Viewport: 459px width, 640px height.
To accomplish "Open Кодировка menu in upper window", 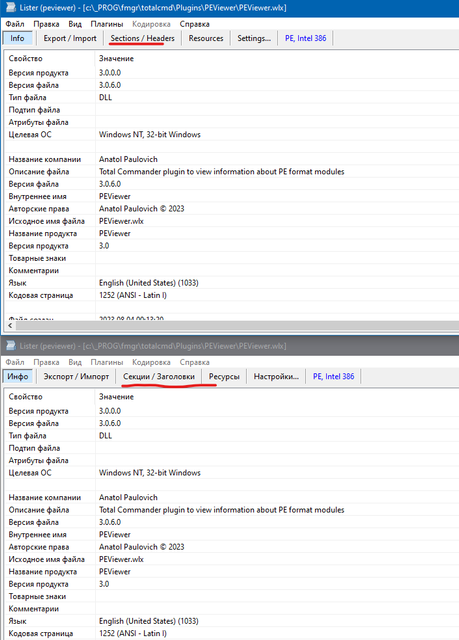I will [151, 24].
